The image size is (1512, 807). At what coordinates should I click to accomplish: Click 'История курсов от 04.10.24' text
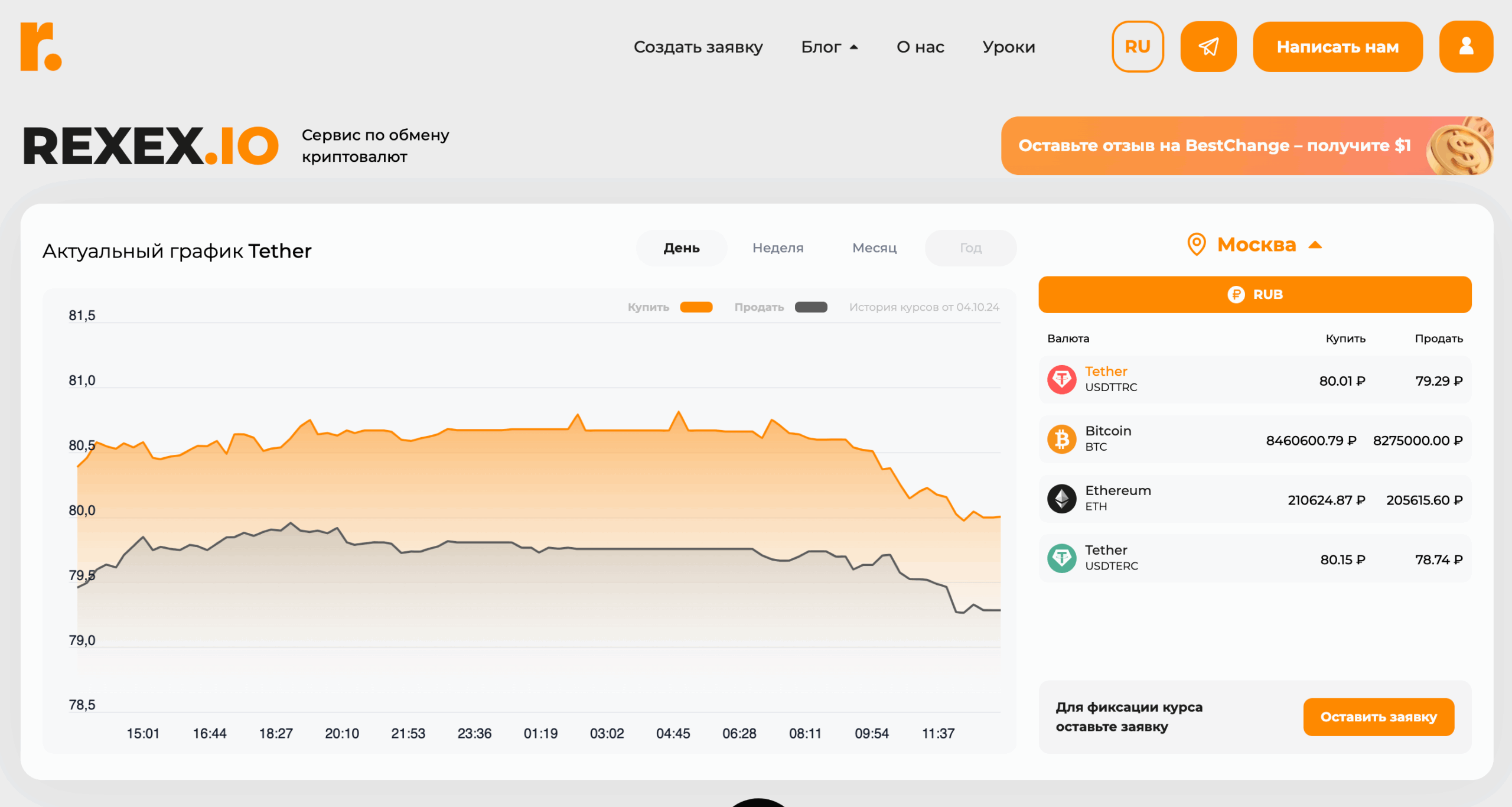coord(924,307)
